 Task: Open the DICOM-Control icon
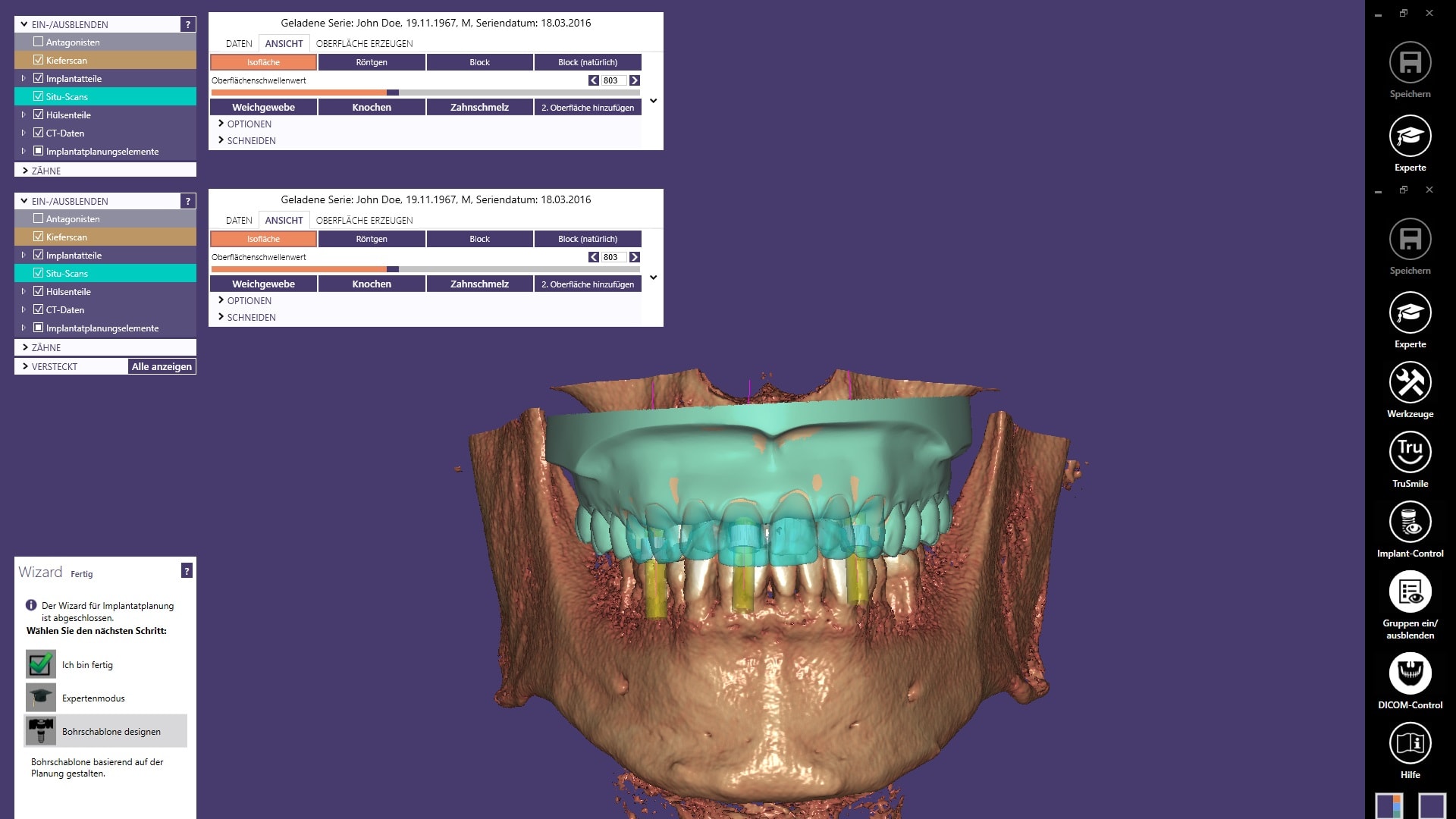tap(1410, 673)
